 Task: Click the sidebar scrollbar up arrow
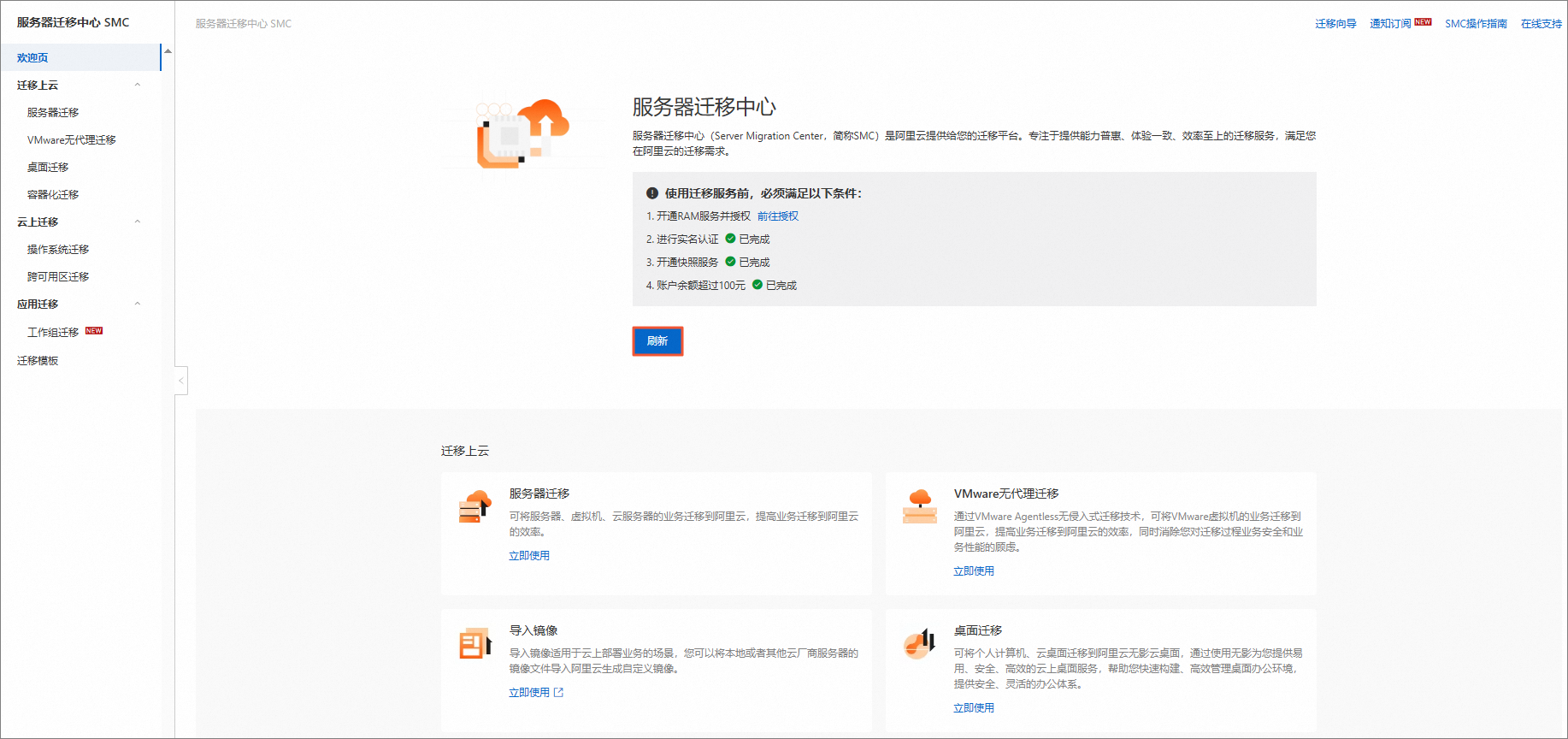(x=168, y=51)
